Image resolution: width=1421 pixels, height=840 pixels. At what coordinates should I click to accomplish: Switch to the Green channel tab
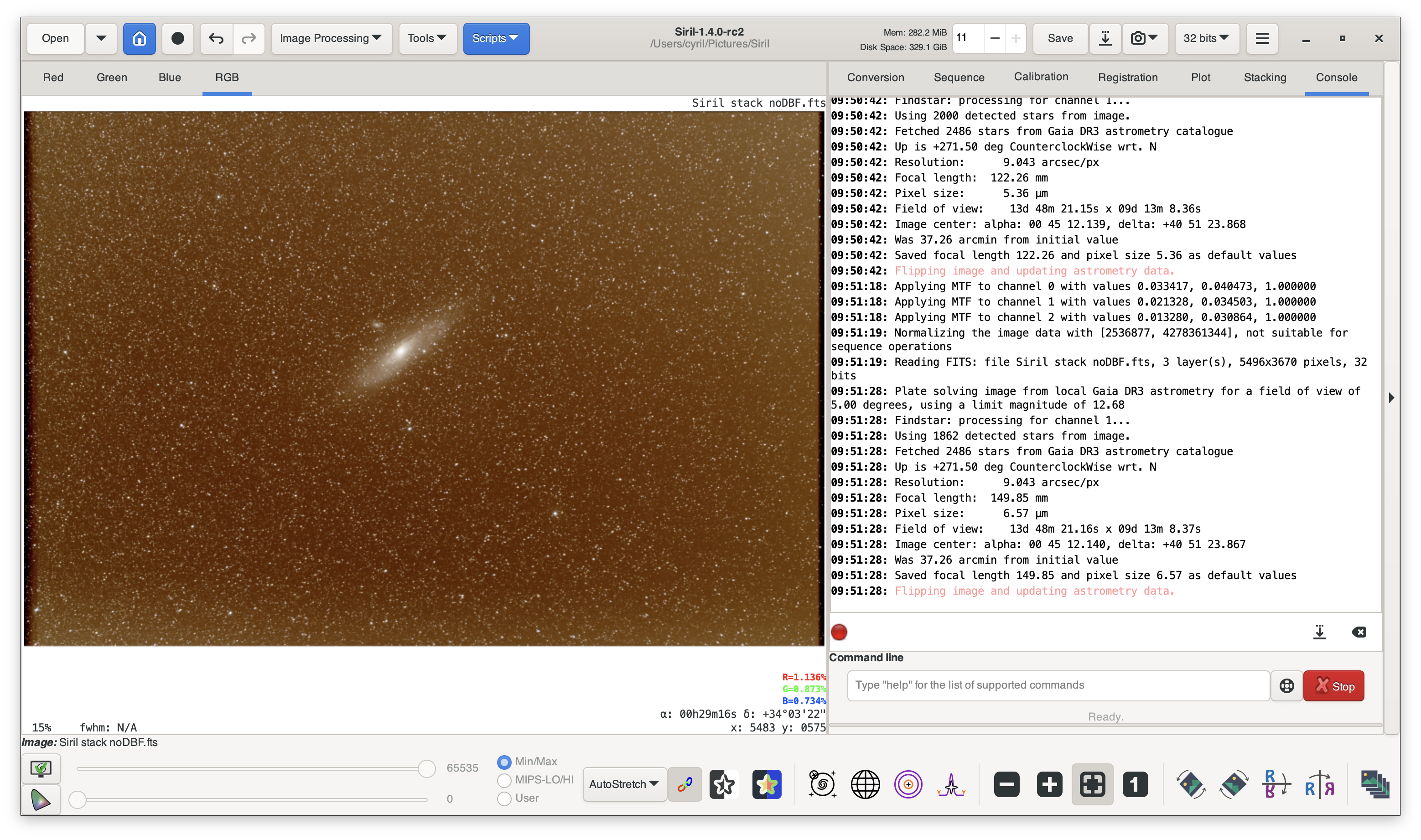(111, 78)
